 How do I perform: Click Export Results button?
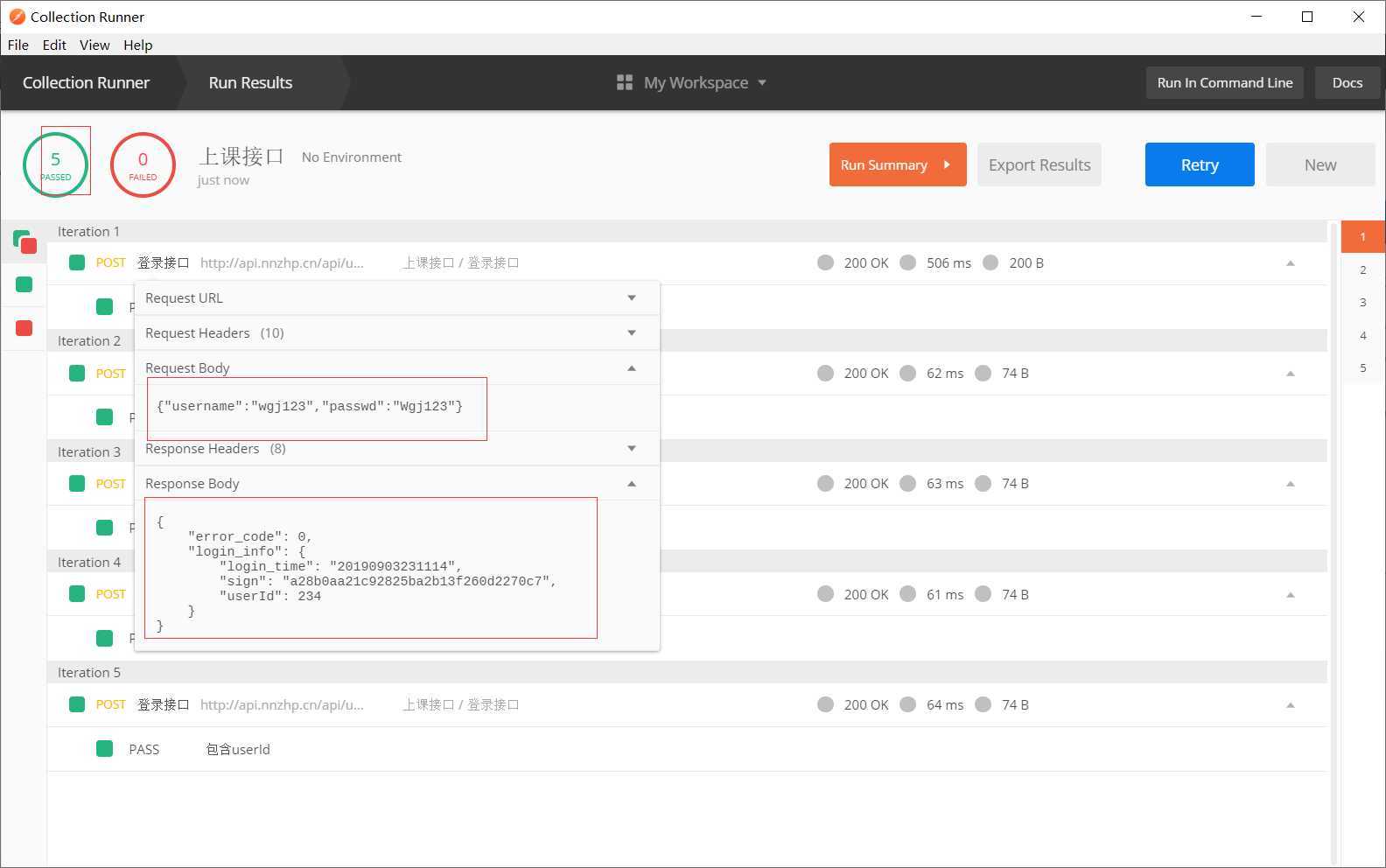(1039, 164)
